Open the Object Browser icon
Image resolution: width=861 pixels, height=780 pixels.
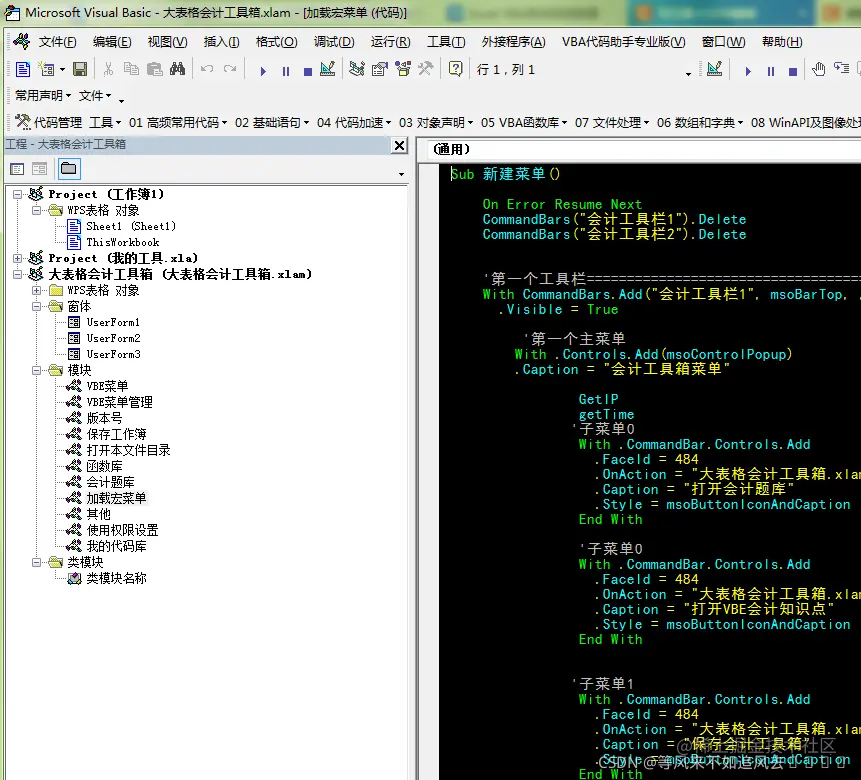click(404, 69)
